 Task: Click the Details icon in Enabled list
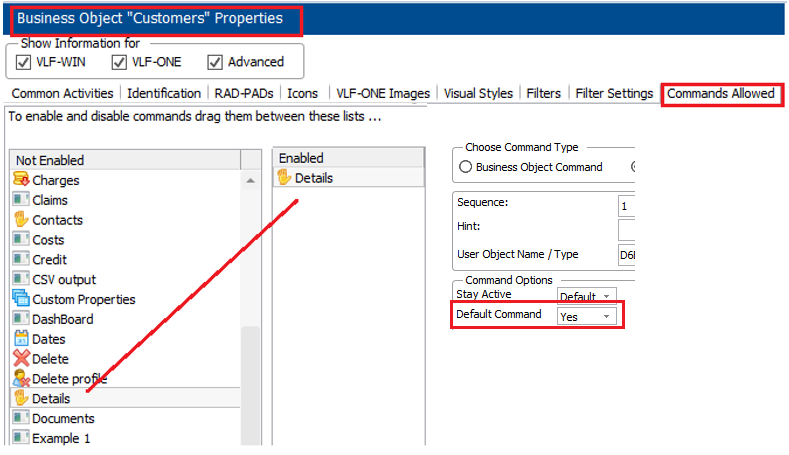(x=284, y=178)
